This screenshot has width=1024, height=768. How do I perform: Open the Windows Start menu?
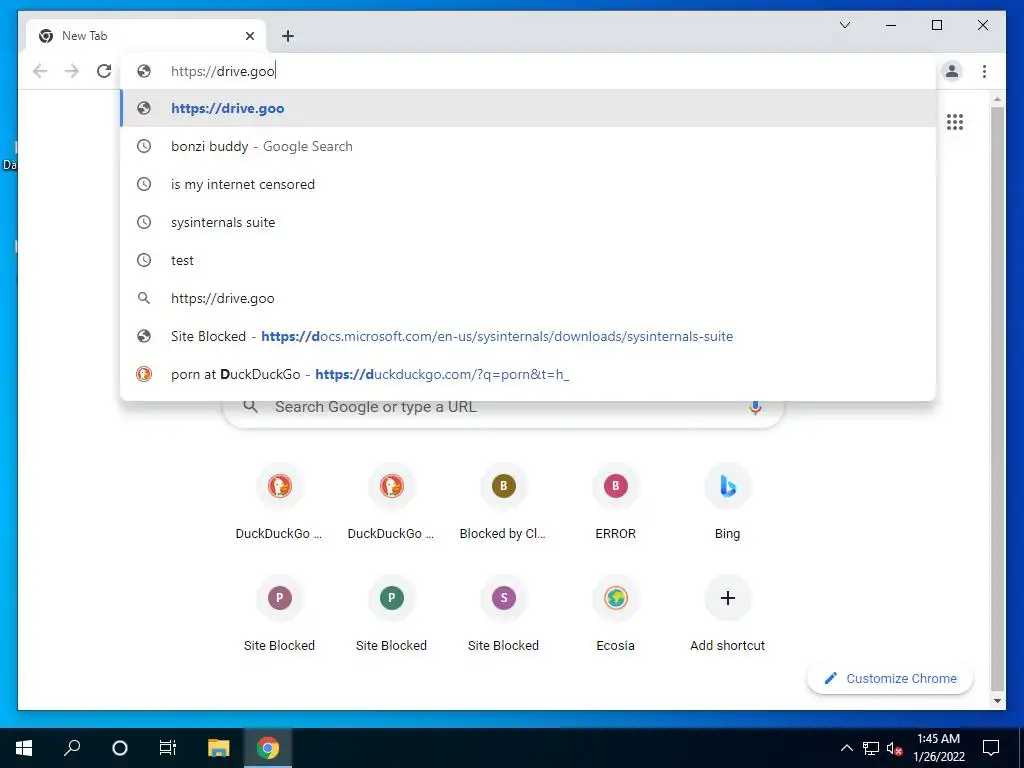pos(24,748)
